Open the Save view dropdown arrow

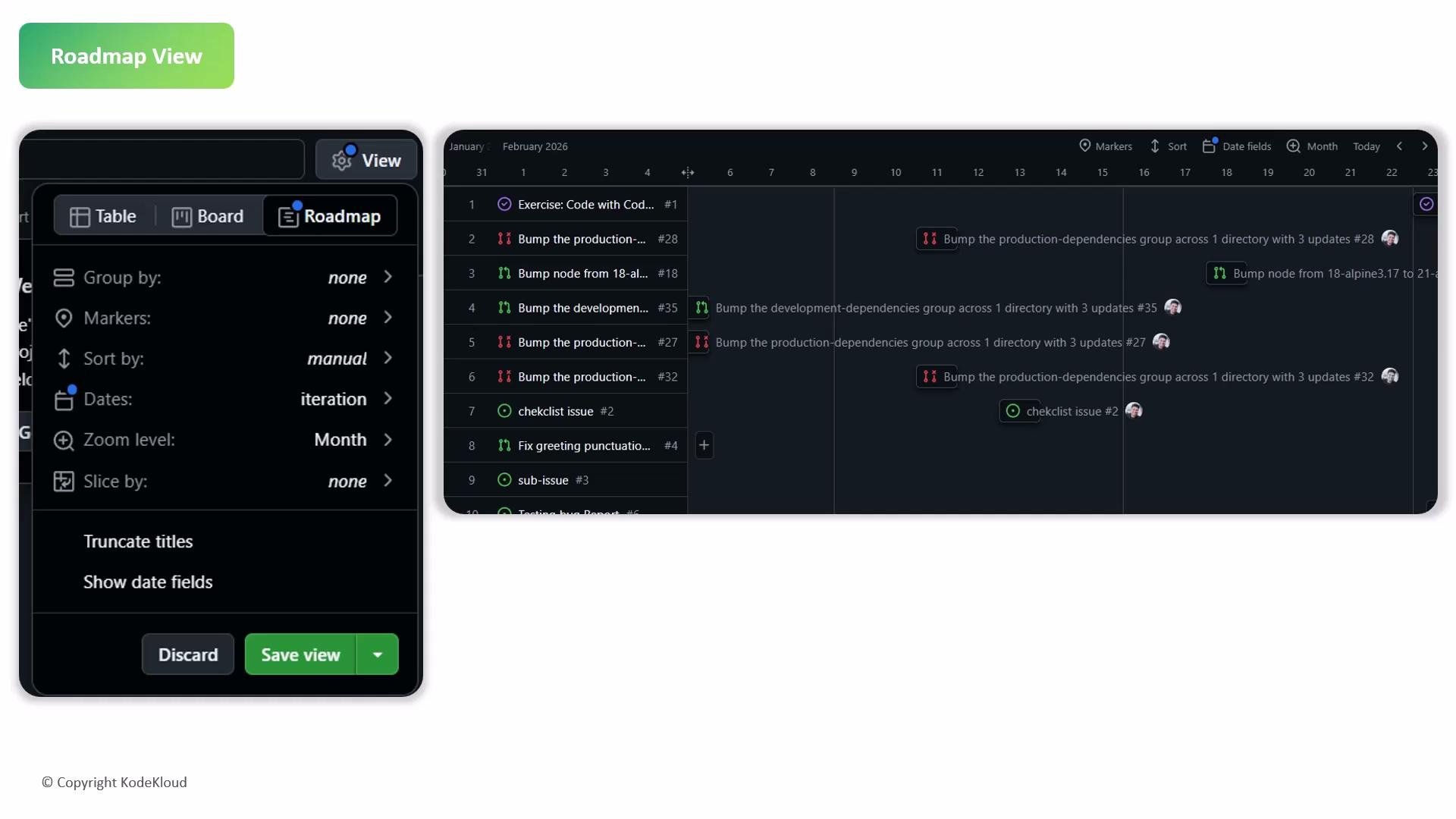378,654
